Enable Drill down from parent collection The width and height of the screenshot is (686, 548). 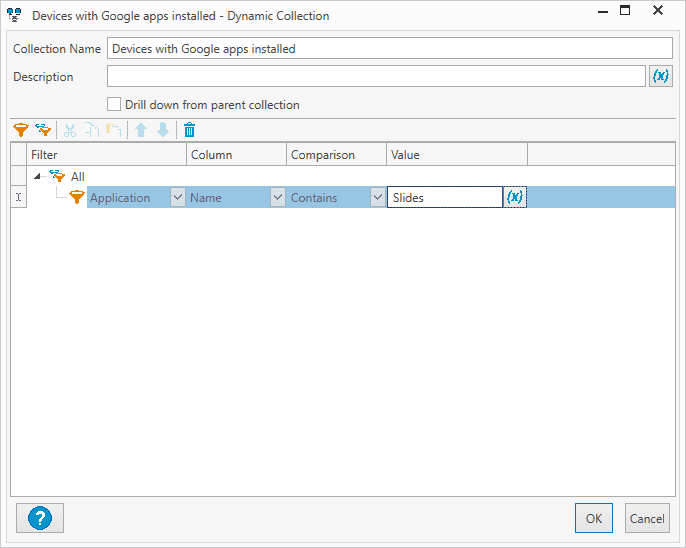coord(114,105)
